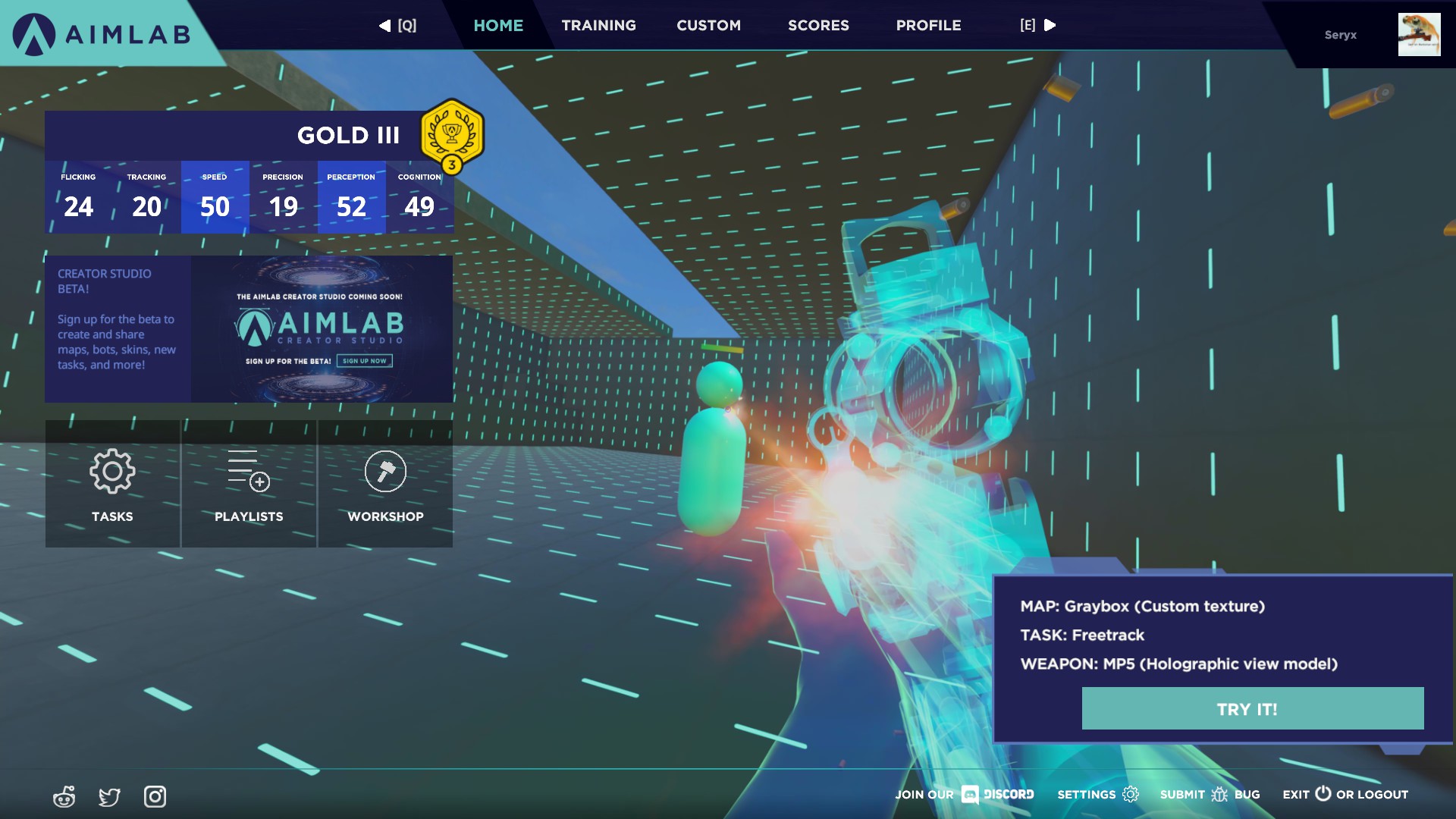Click the MAP: Graybox text
1456x819 pixels.
pos(1142,606)
